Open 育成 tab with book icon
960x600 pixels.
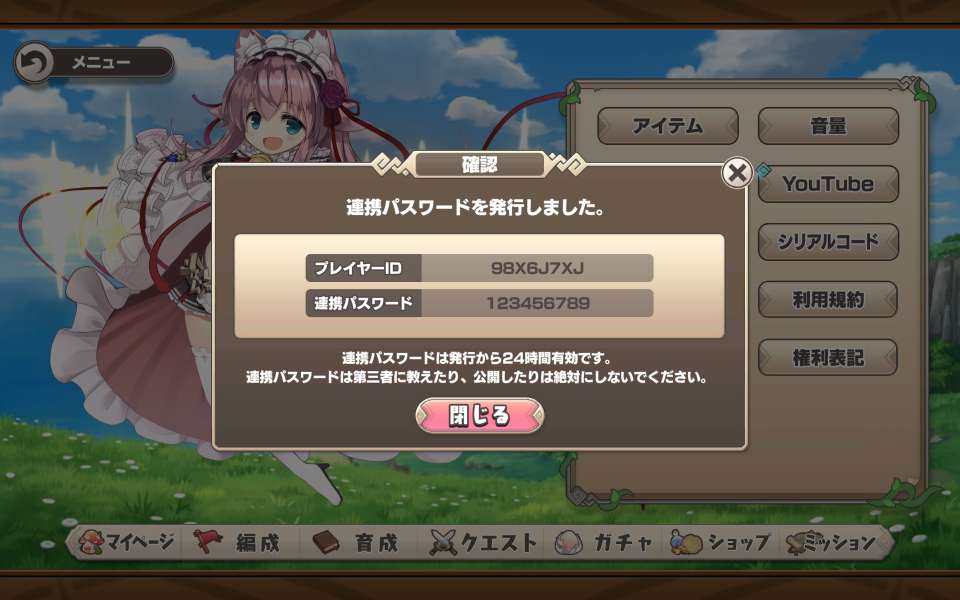tap(357, 542)
